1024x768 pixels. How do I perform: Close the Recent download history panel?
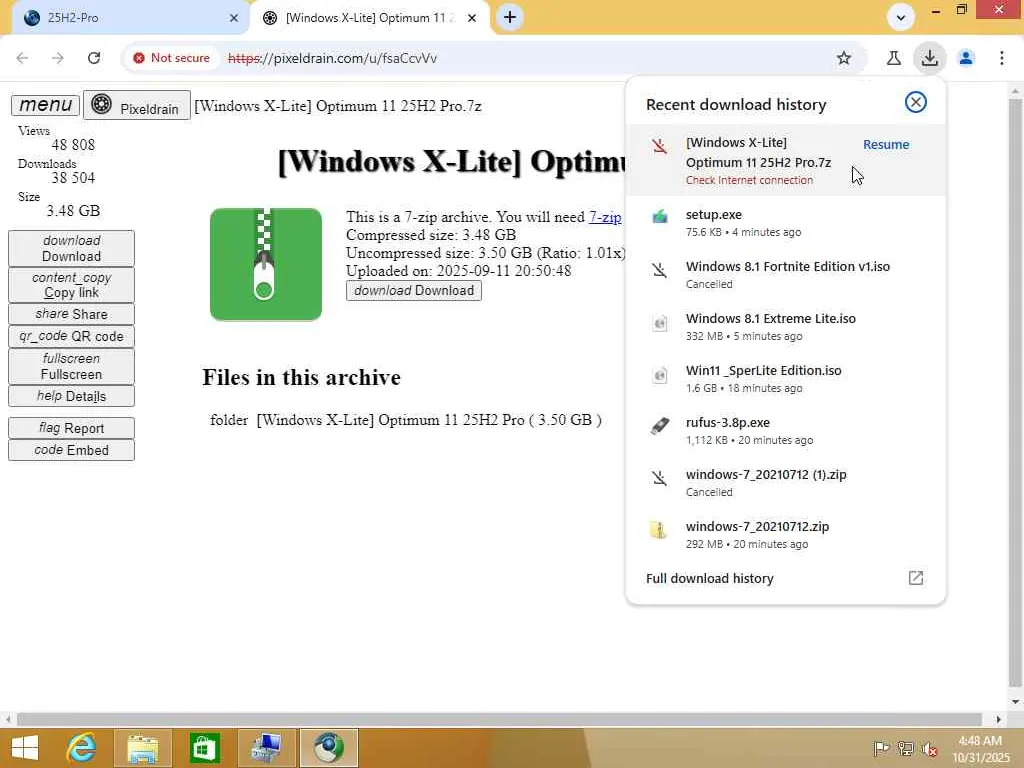916,102
